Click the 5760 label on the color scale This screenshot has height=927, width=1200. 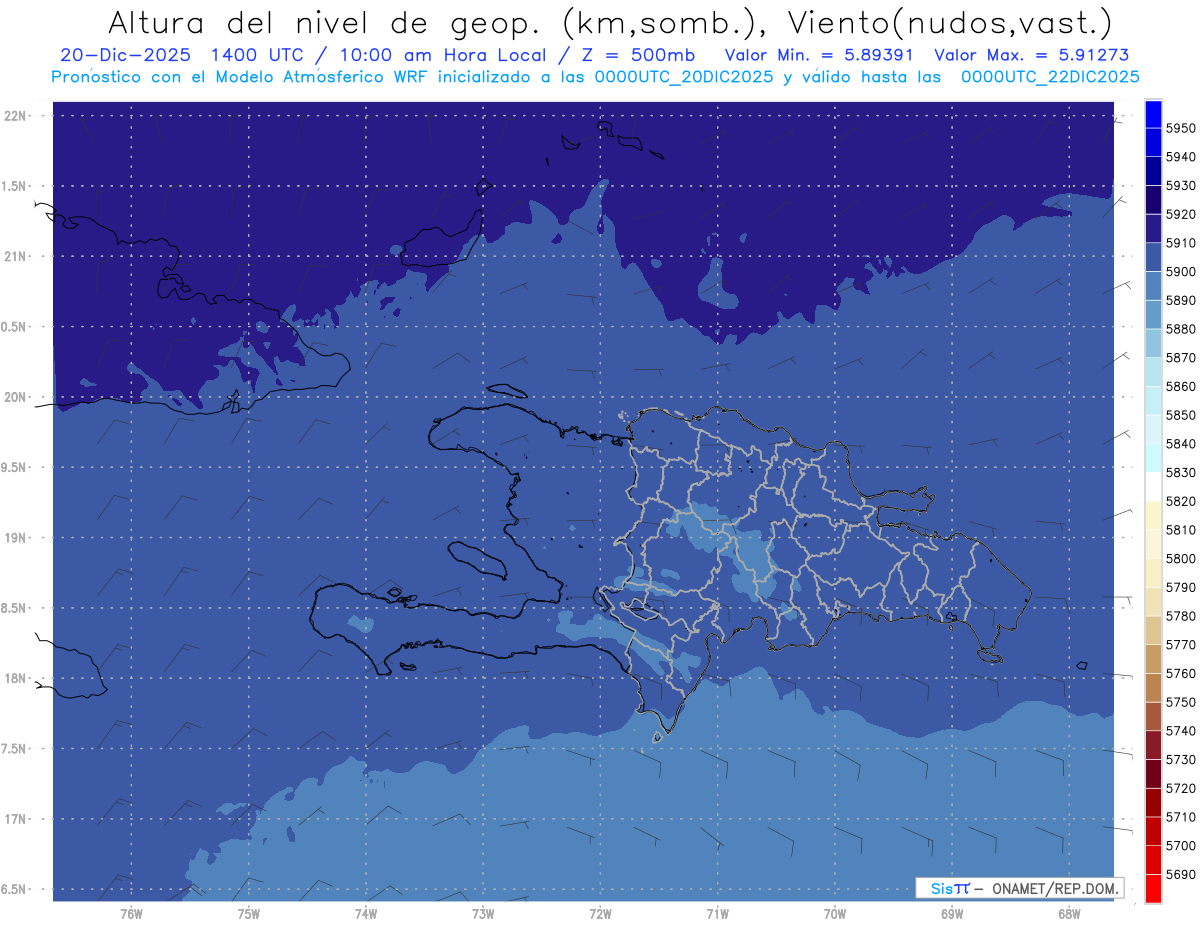click(1180, 673)
